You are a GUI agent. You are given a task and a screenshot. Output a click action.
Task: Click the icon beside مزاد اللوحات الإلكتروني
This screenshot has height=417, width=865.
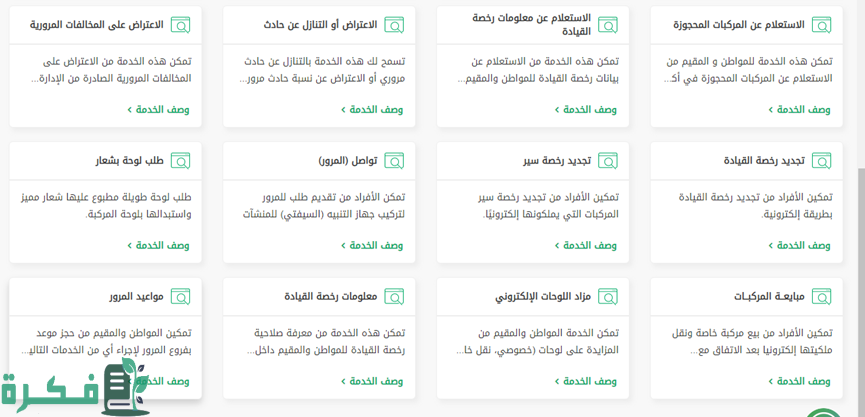[x=608, y=297]
